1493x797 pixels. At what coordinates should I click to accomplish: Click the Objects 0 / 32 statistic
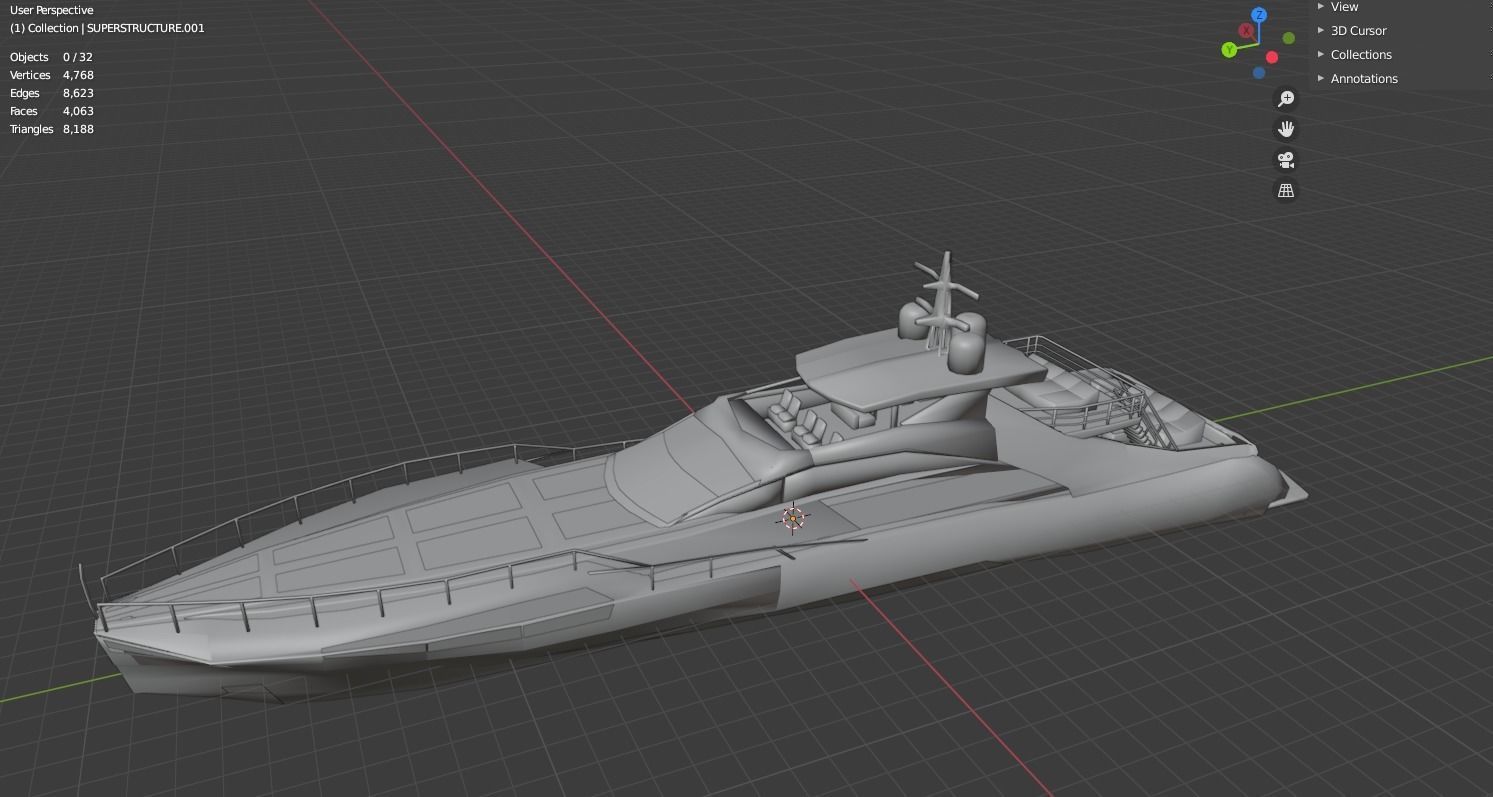point(51,57)
